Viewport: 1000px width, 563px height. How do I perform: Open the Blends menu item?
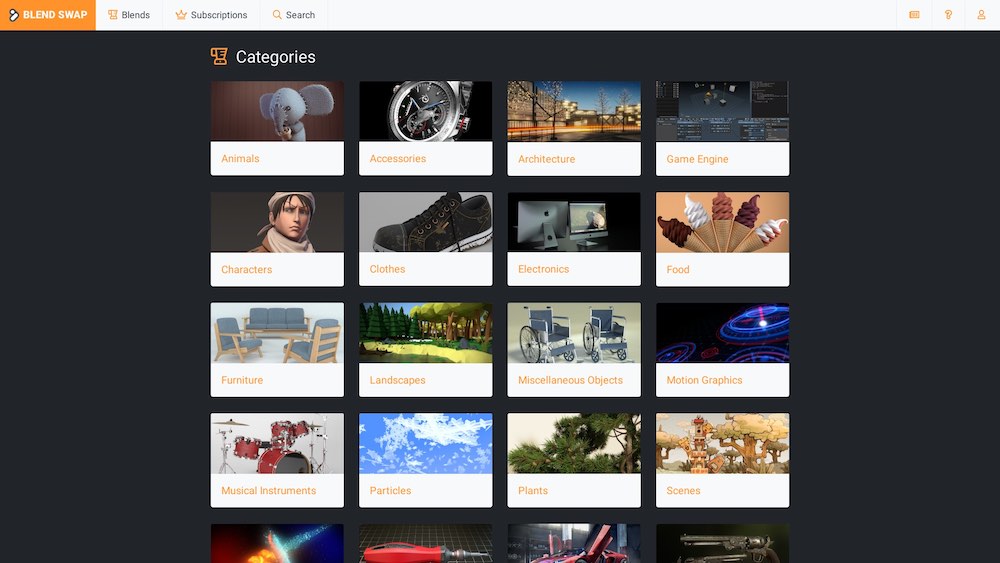(129, 15)
